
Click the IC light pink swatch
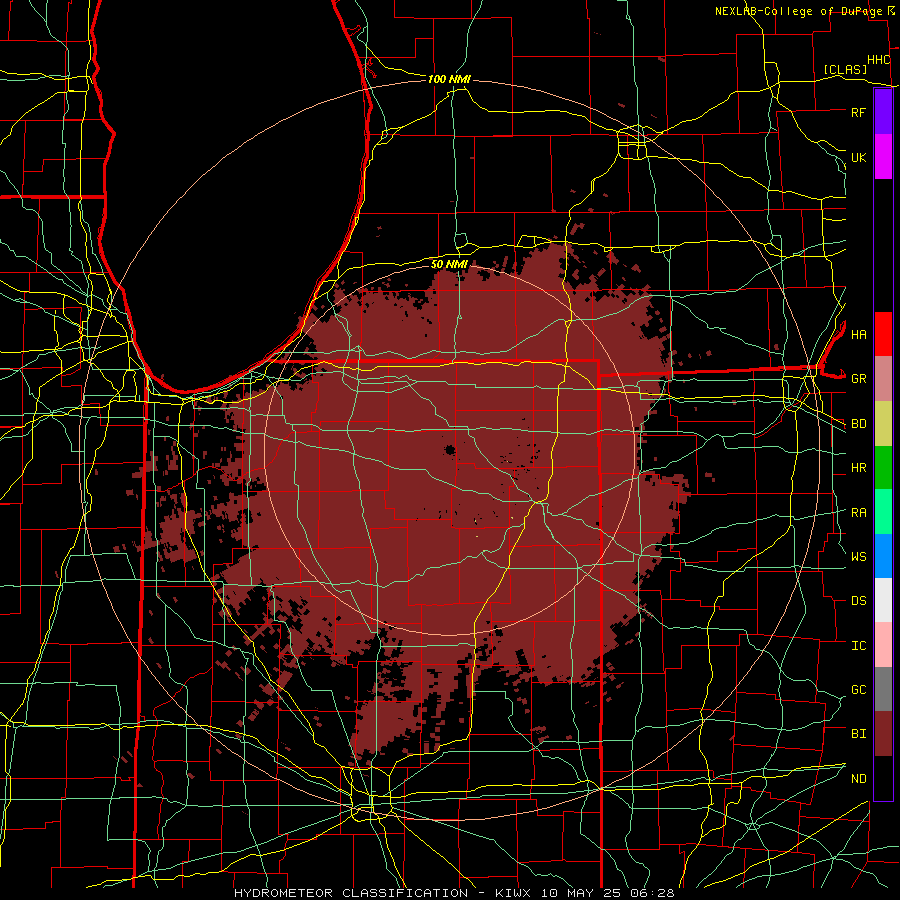pos(883,645)
